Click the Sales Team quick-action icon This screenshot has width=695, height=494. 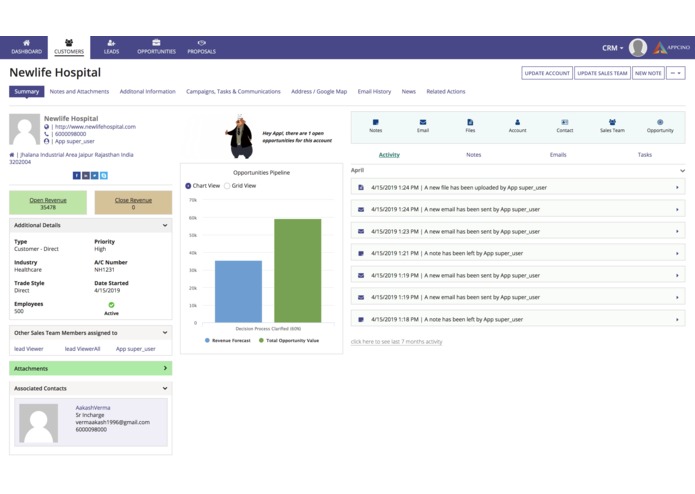tap(612, 122)
